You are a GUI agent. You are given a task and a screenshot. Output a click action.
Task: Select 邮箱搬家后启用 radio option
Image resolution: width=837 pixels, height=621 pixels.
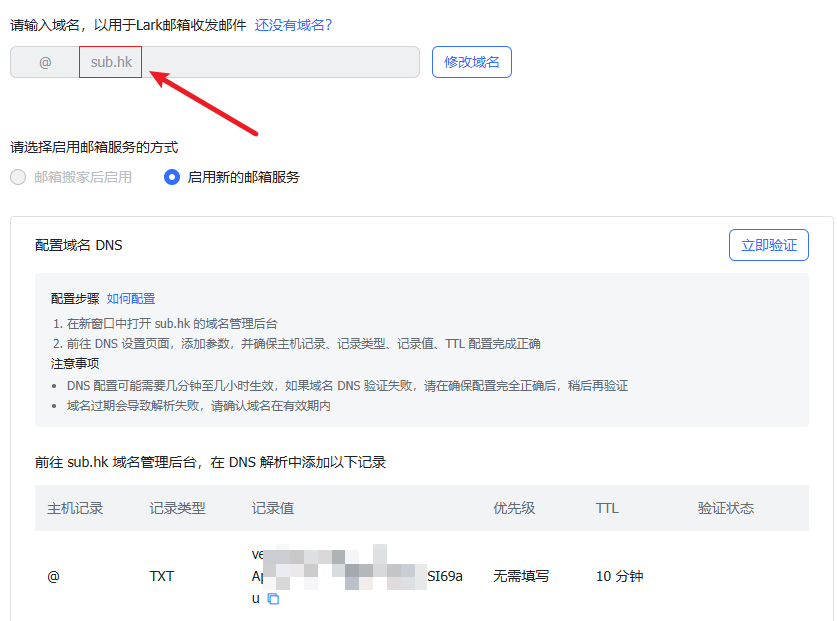pos(18,177)
